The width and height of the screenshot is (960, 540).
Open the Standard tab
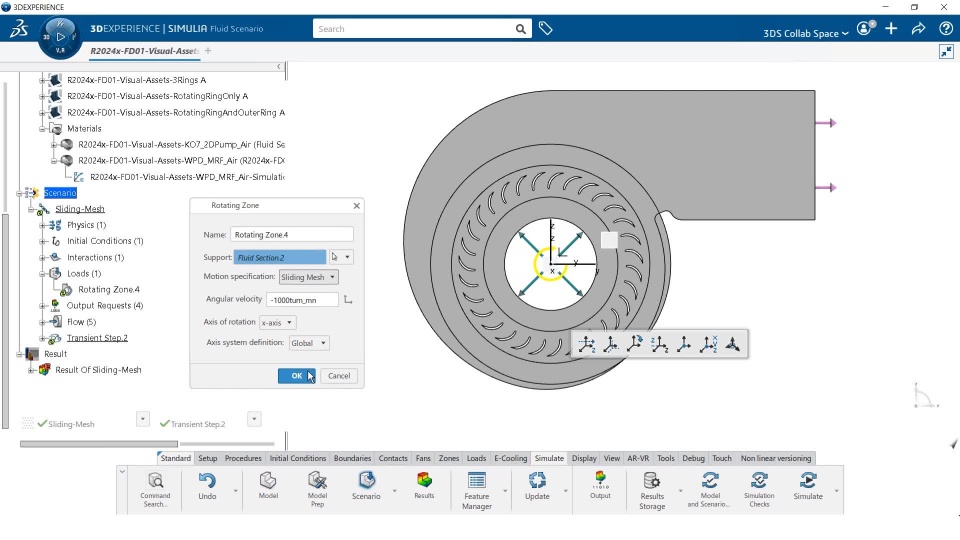point(176,458)
